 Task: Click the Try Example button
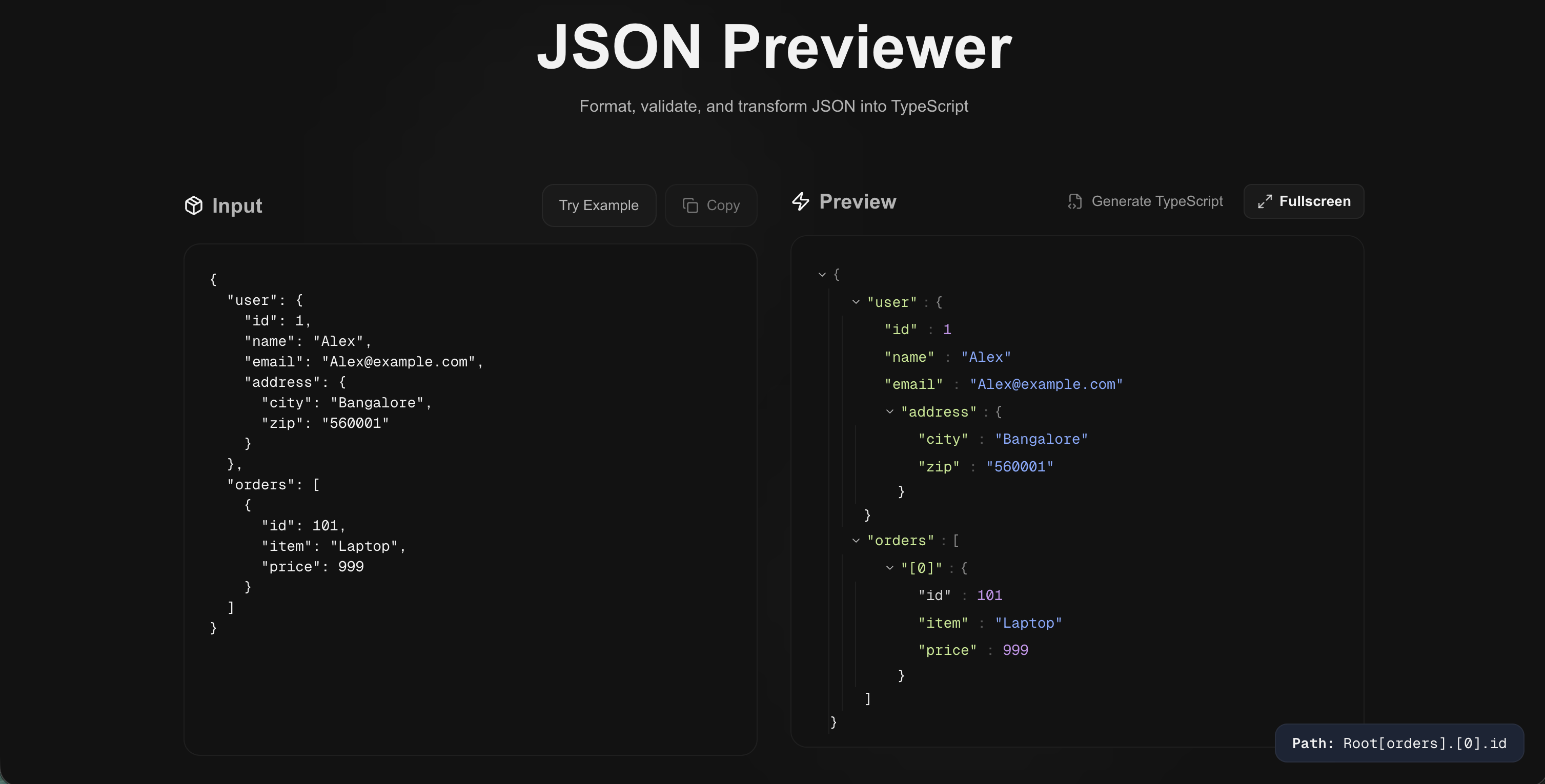click(599, 205)
